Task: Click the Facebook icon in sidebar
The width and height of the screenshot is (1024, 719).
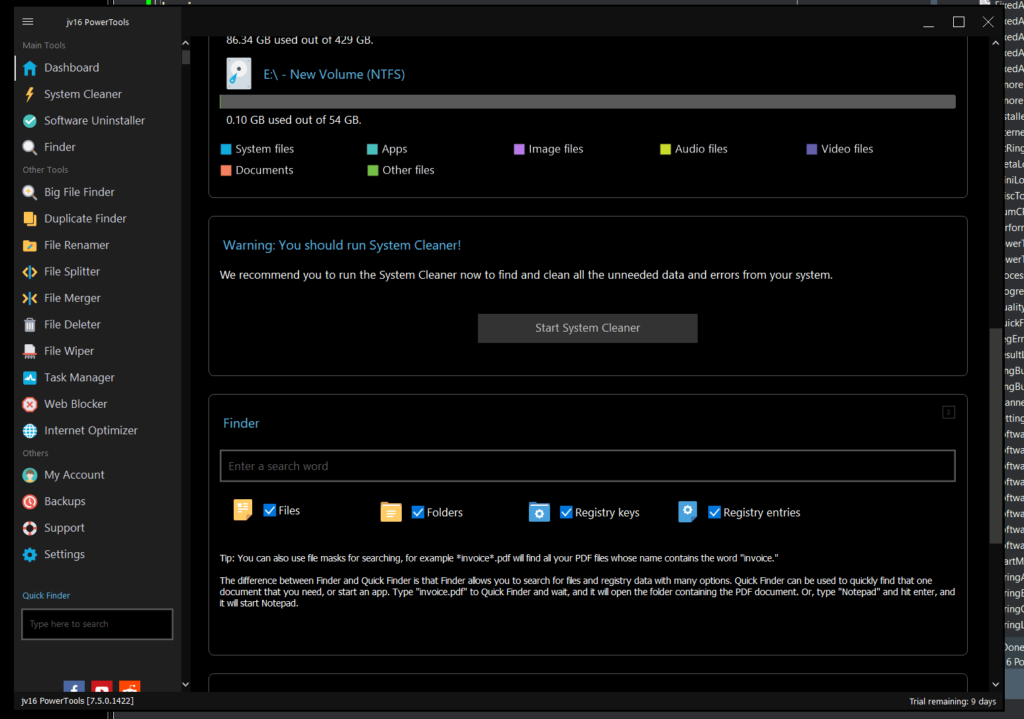Action: click(x=74, y=687)
